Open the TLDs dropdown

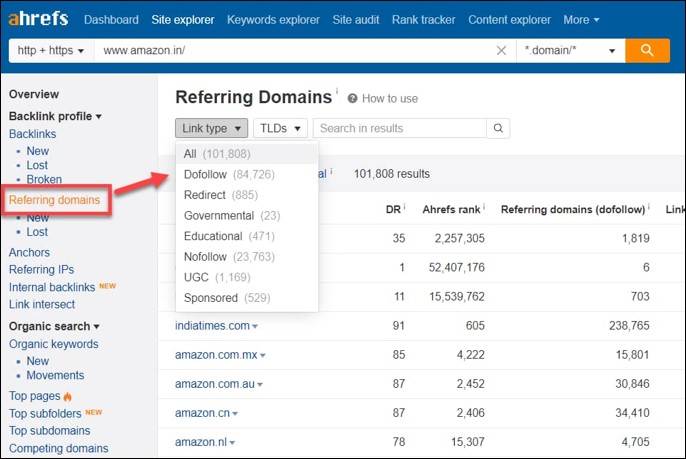pyautogui.click(x=280, y=128)
